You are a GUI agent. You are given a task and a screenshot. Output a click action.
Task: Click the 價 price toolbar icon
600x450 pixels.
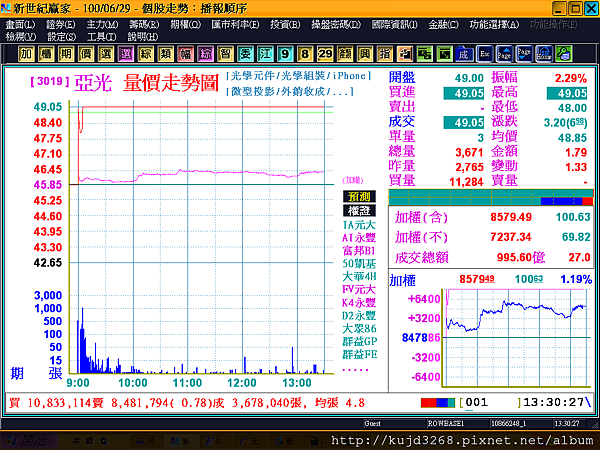86,54
